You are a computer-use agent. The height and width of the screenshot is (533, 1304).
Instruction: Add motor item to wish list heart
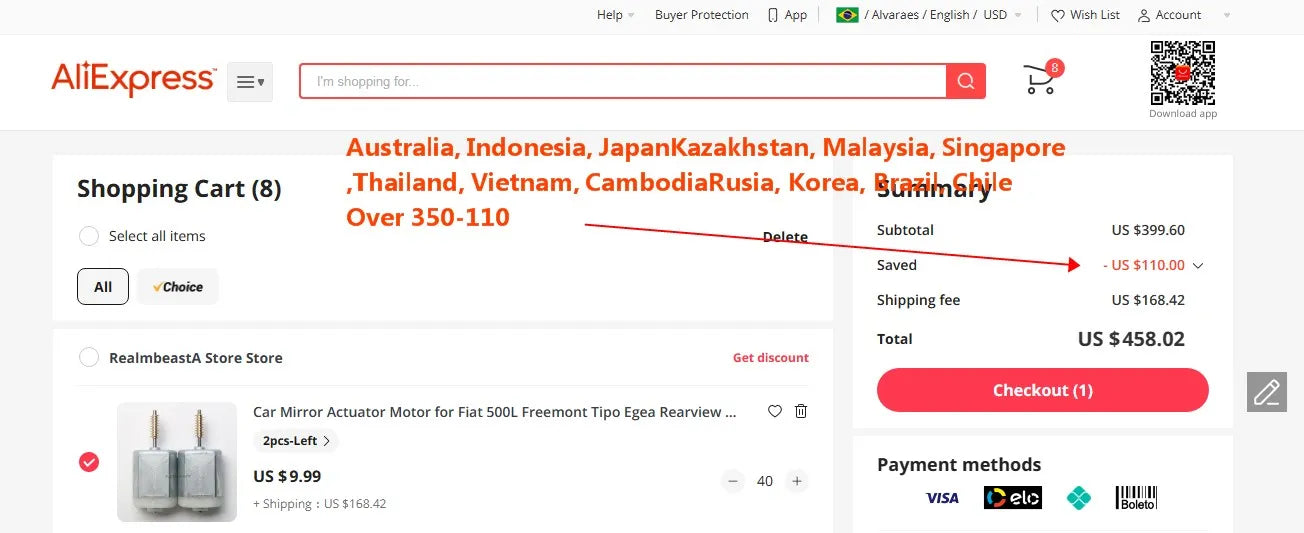[774, 411]
